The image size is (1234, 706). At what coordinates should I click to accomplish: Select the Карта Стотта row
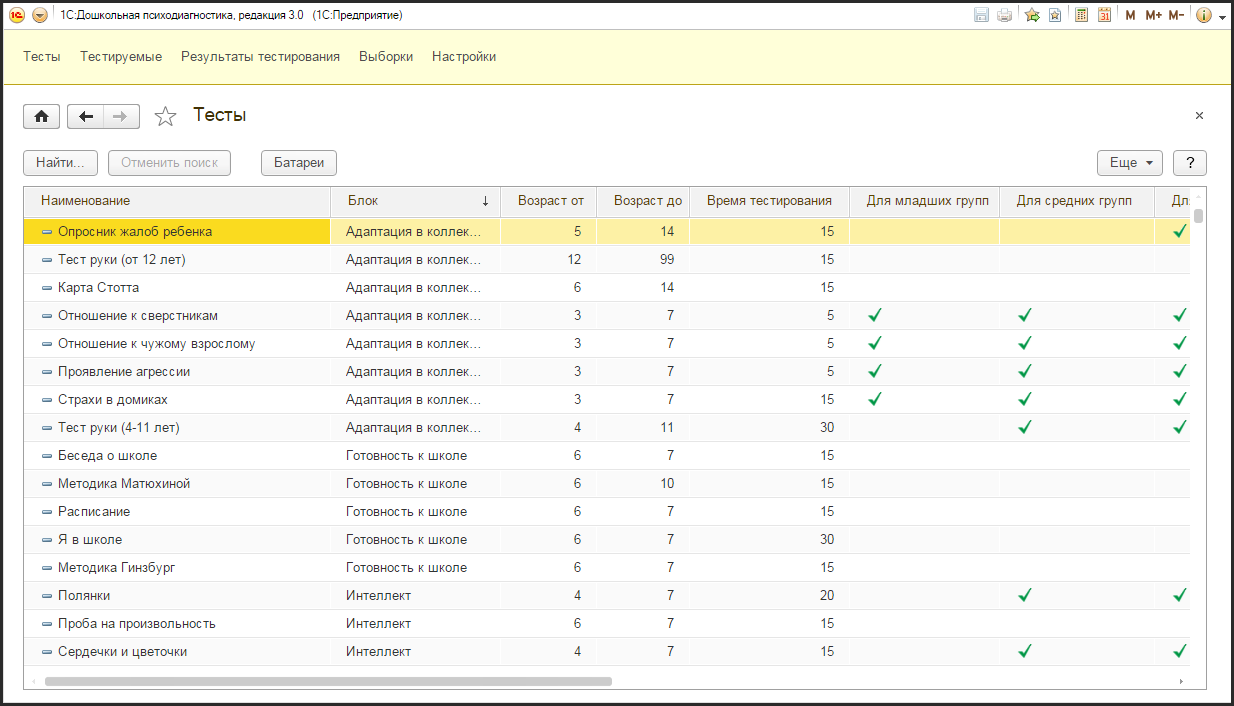coord(98,287)
